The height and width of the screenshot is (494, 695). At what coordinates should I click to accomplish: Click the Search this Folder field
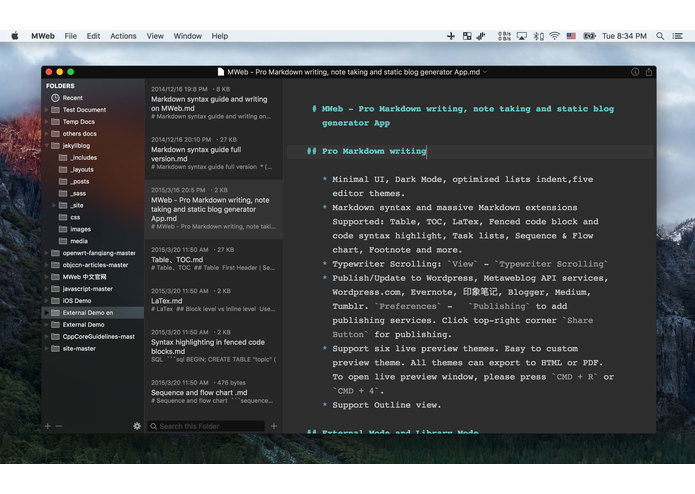coord(207,426)
